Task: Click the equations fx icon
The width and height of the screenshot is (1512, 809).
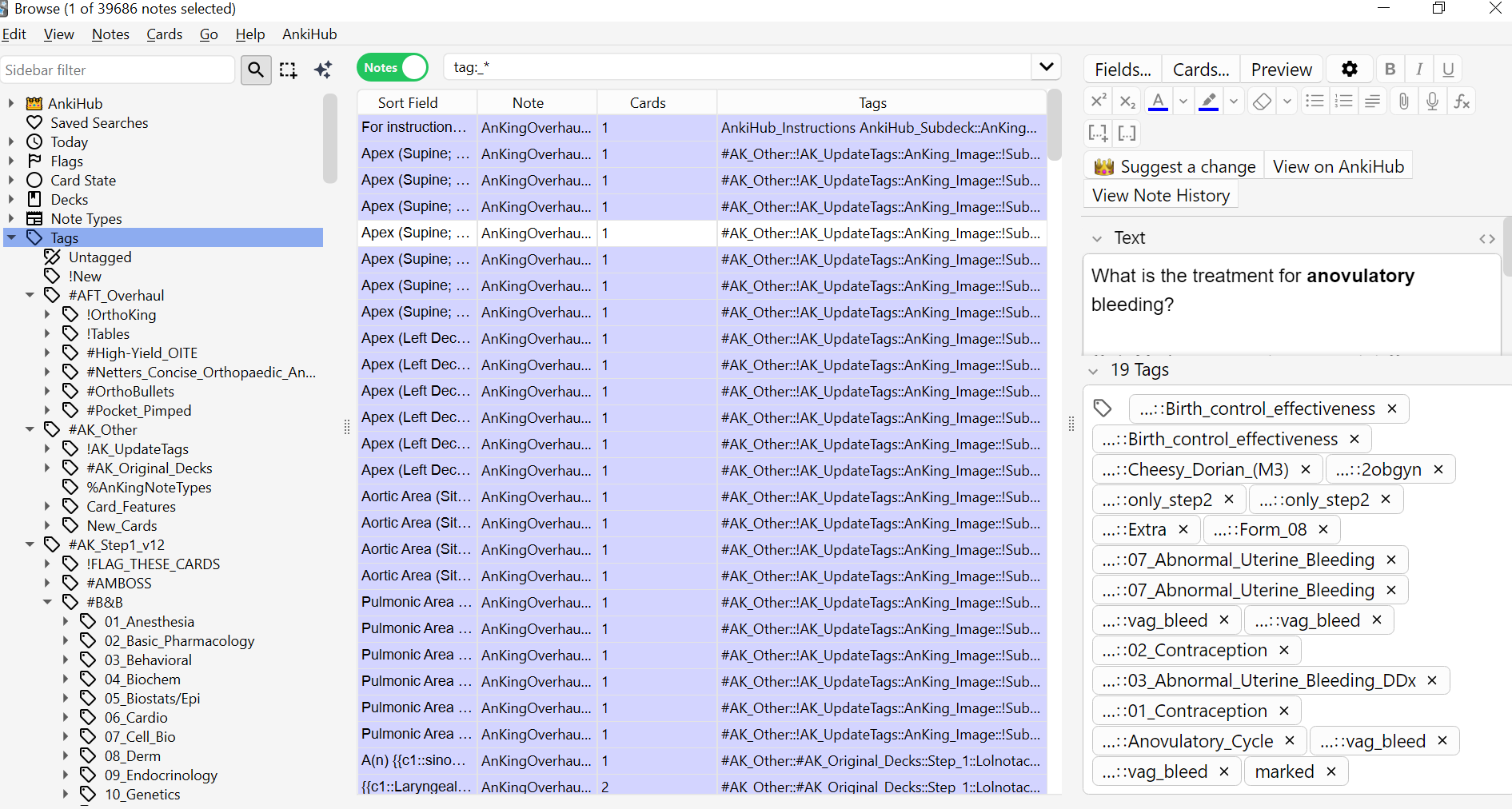Action: [x=1462, y=102]
